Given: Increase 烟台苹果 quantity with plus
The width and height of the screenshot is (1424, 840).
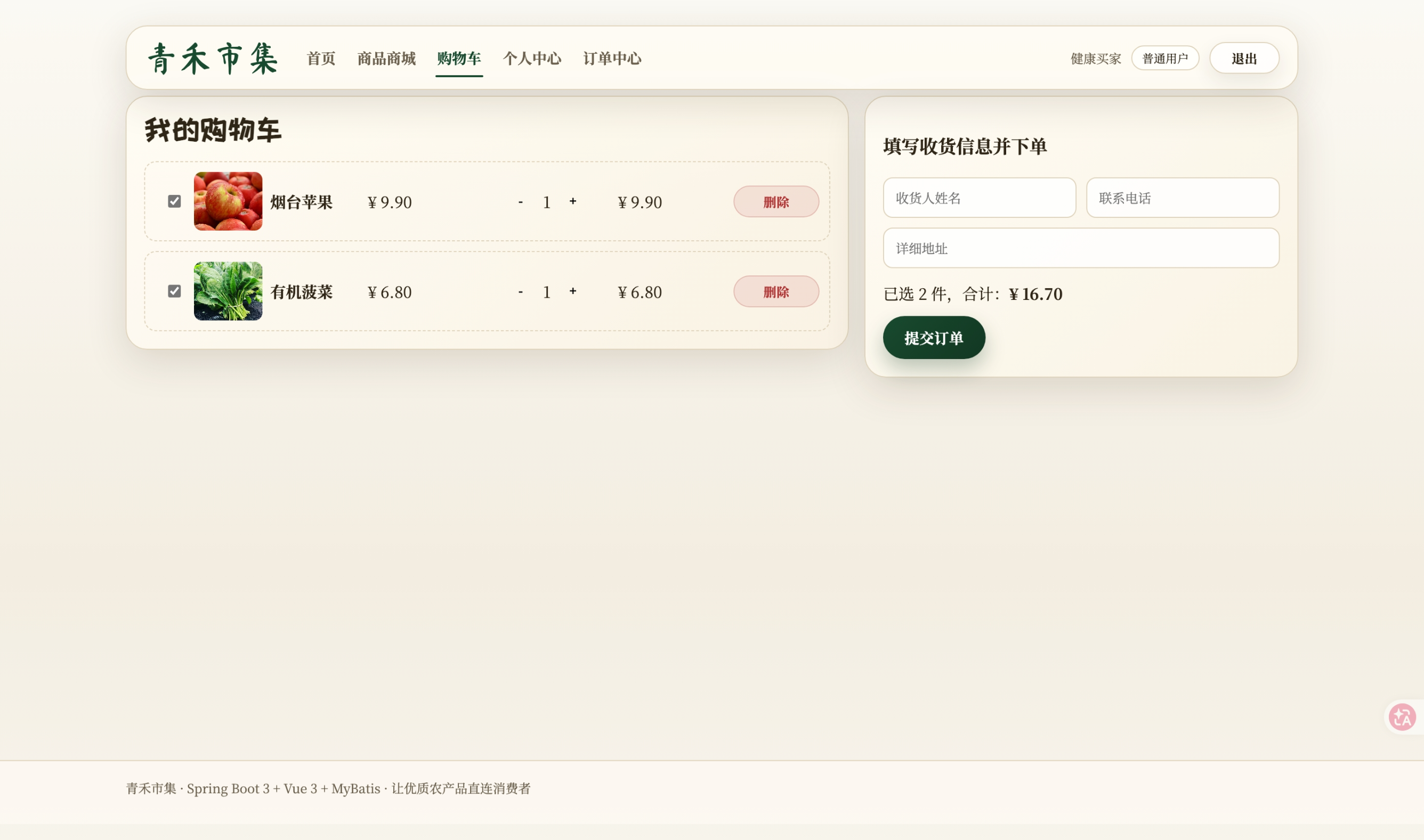Looking at the screenshot, I should click(x=573, y=201).
